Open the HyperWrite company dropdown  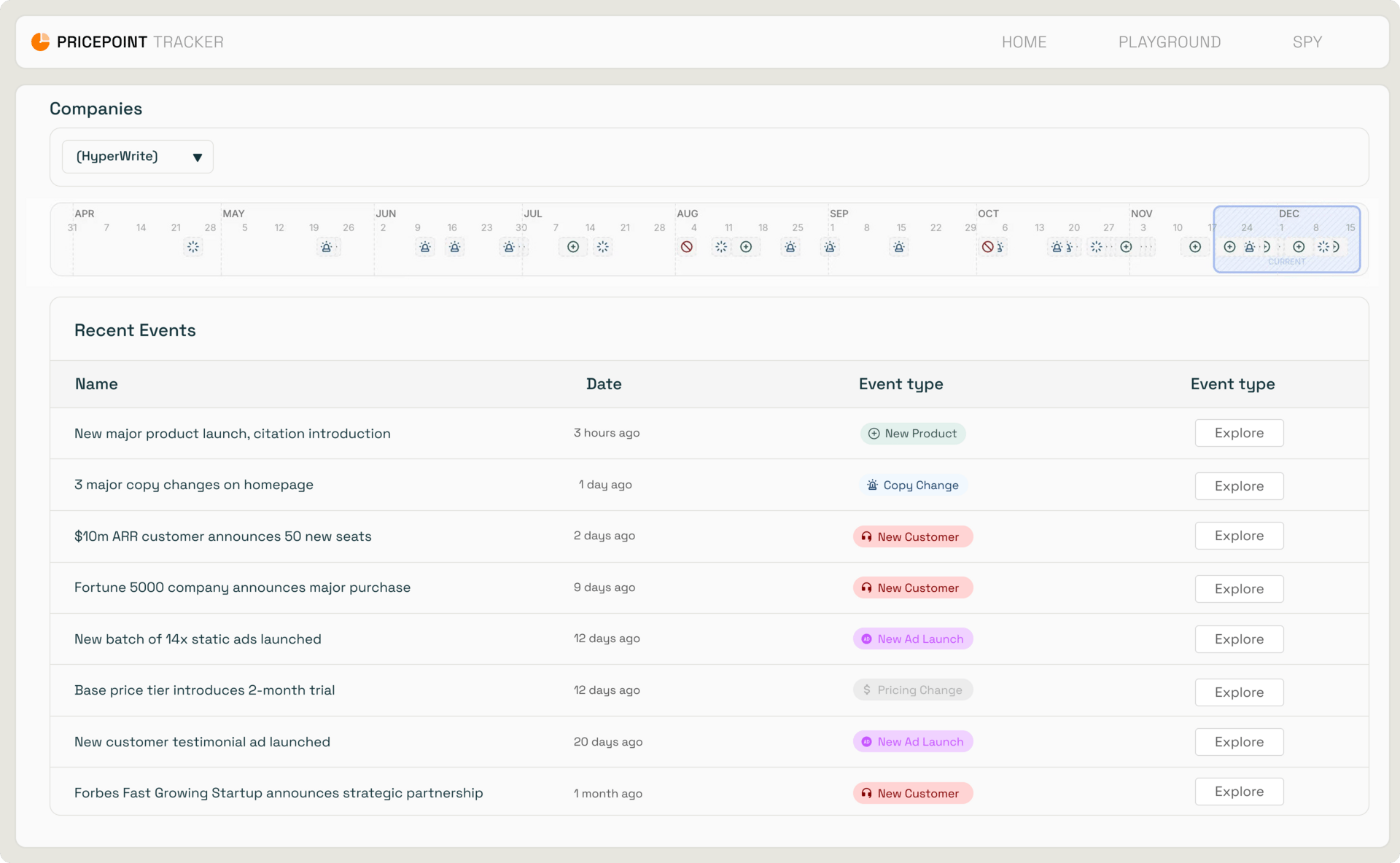pos(138,157)
